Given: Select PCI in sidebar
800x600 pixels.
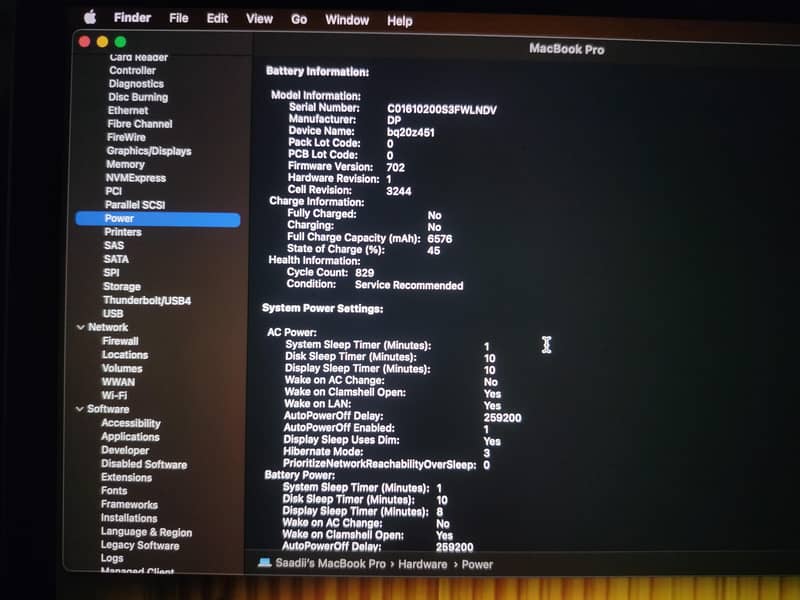Looking at the screenshot, I should tap(113, 191).
